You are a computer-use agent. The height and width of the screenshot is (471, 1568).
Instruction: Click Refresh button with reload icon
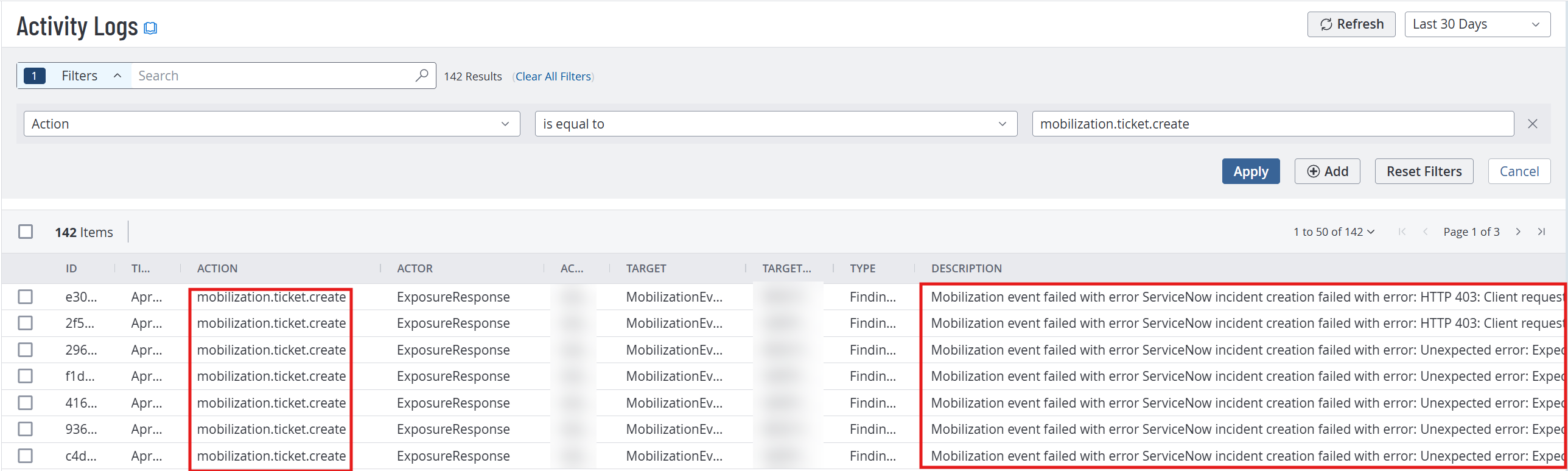(x=1351, y=24)
